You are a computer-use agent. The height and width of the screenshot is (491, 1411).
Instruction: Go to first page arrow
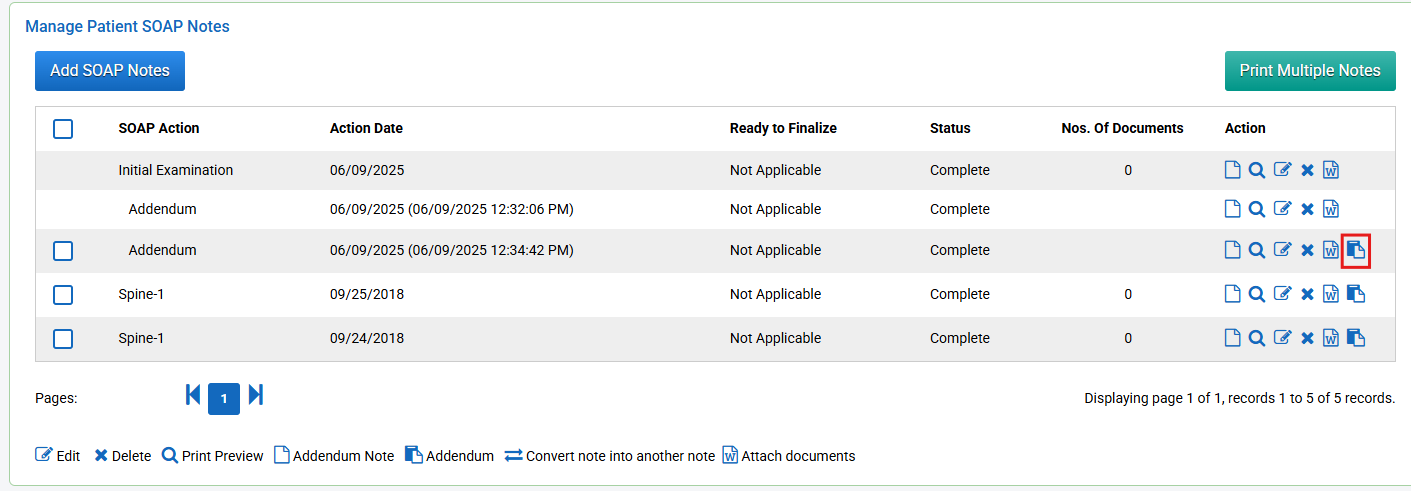(x=193, y=395)
